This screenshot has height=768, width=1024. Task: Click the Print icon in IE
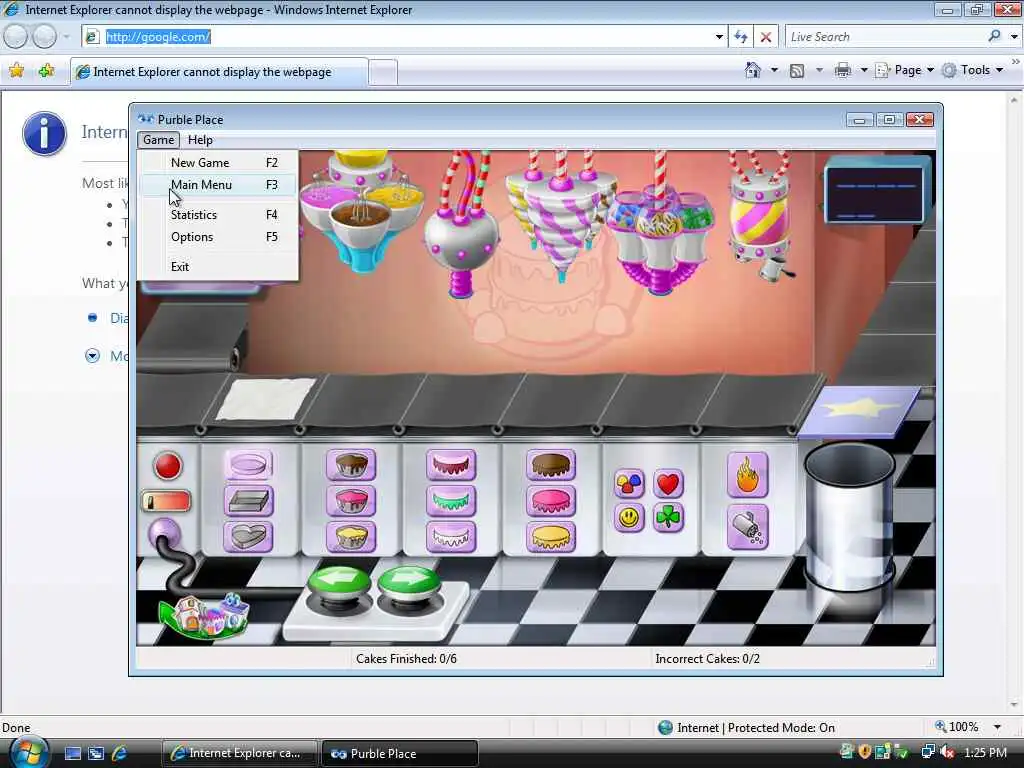843,70
